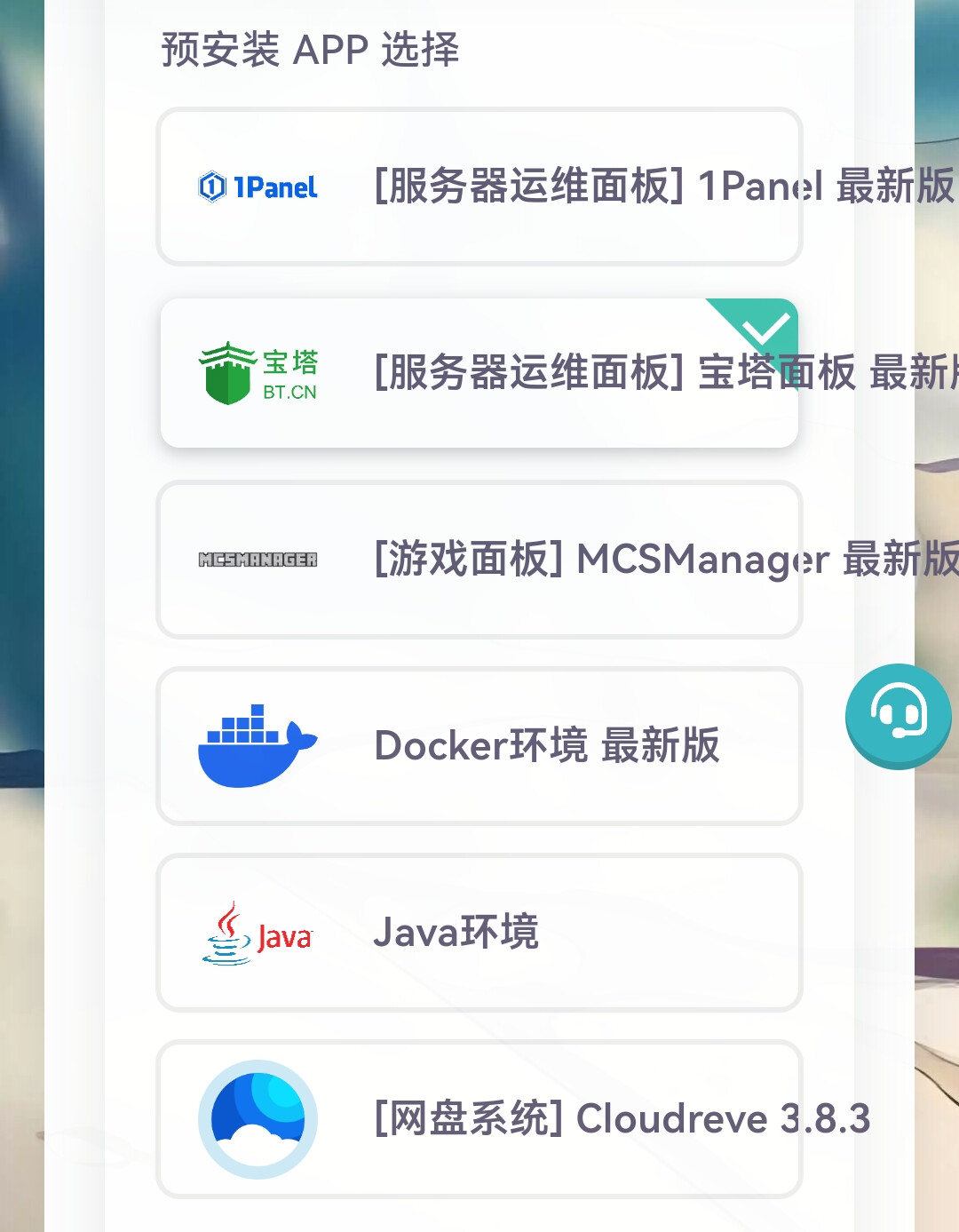Pick the Cloudreve 3.8.3 option name
The width and height of the screenshot is (959, 1232).
pyautogui.click(x=723, y=1119)
